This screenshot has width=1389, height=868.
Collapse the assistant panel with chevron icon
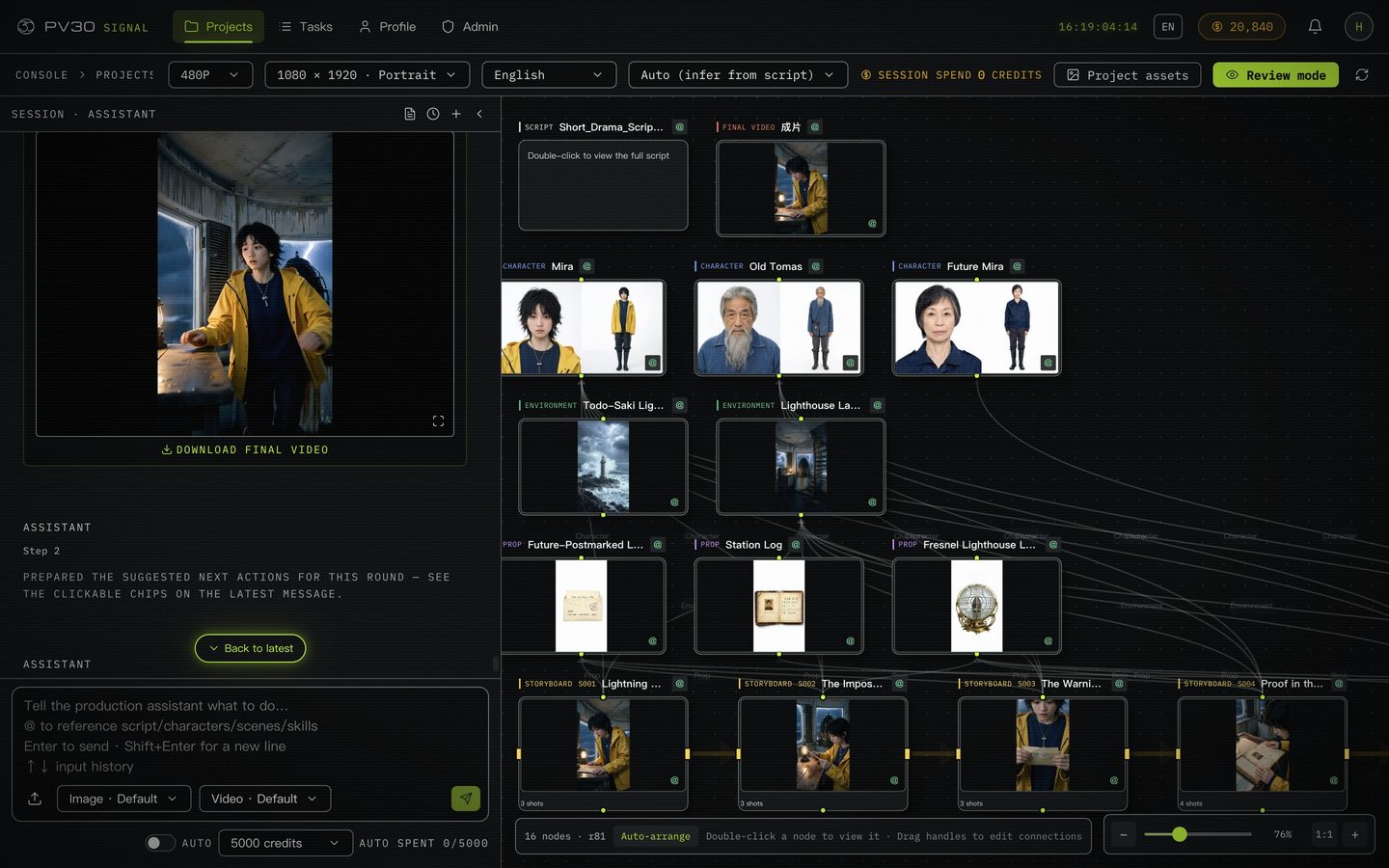479,114
